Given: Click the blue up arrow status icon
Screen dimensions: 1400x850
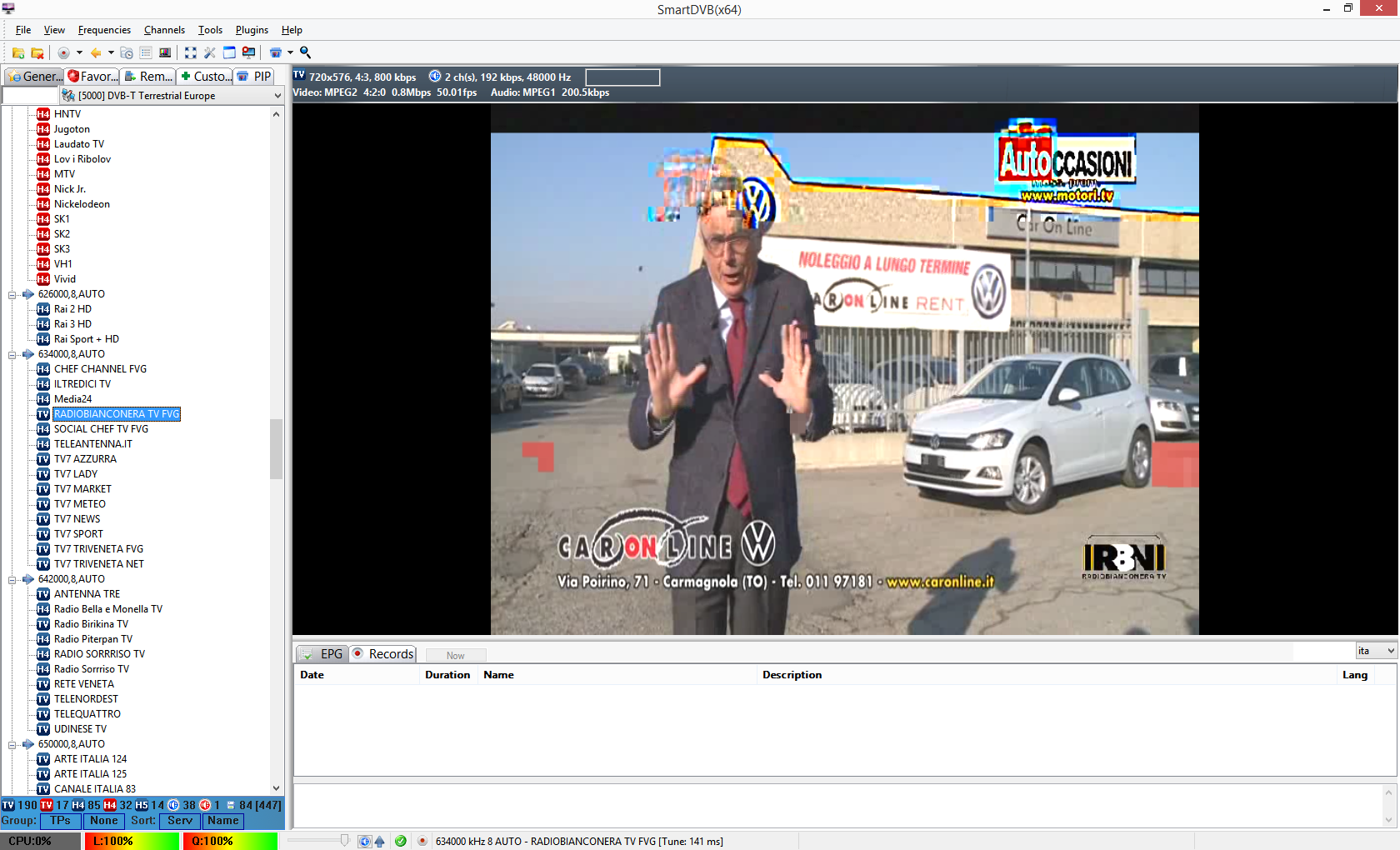Looking at the screenshot, I should point(380,842).
